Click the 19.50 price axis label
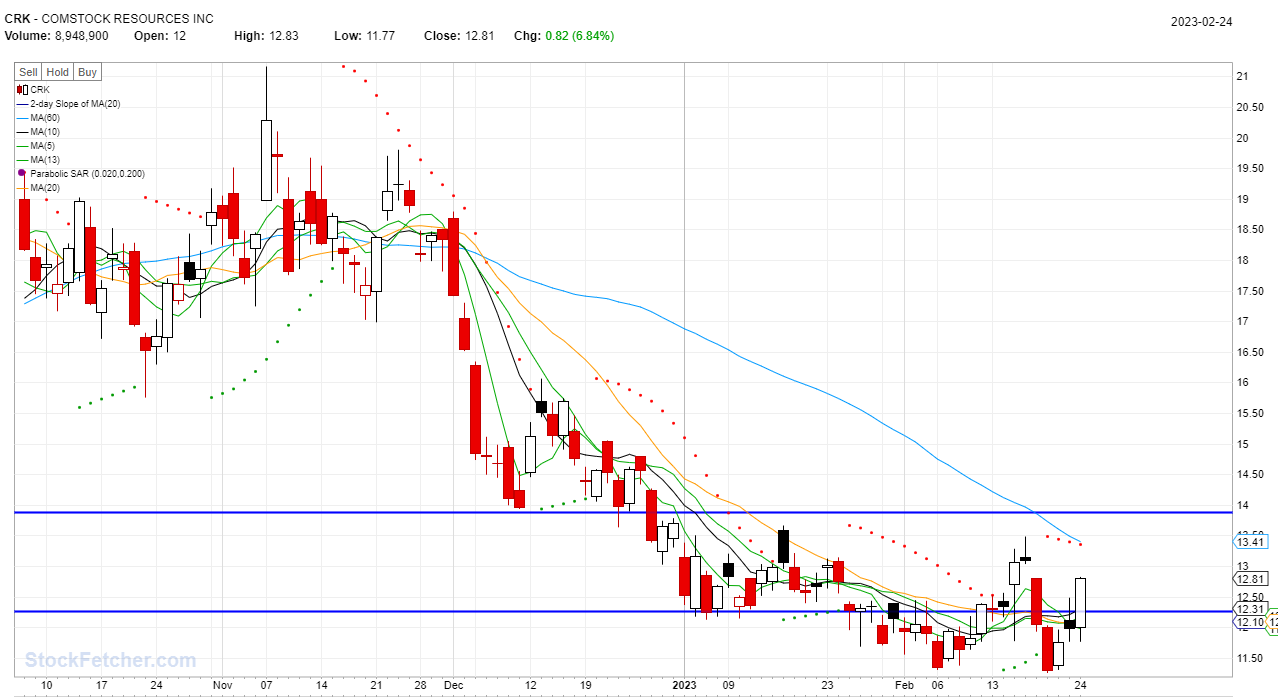1278x697 pixels. pyautogui.click(x=1248, y=169)
